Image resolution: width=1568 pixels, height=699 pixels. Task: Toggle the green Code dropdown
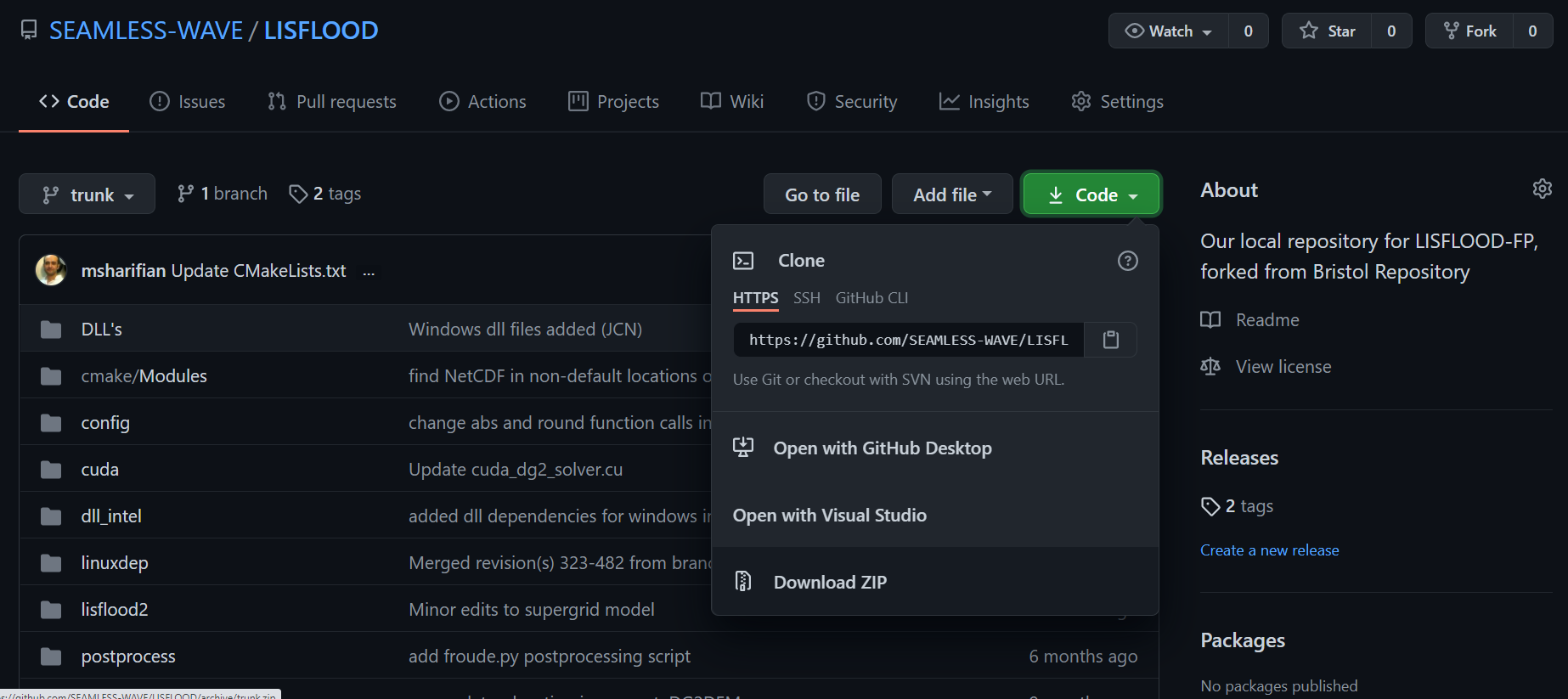pyautogui.click(x=1091, y=194)
